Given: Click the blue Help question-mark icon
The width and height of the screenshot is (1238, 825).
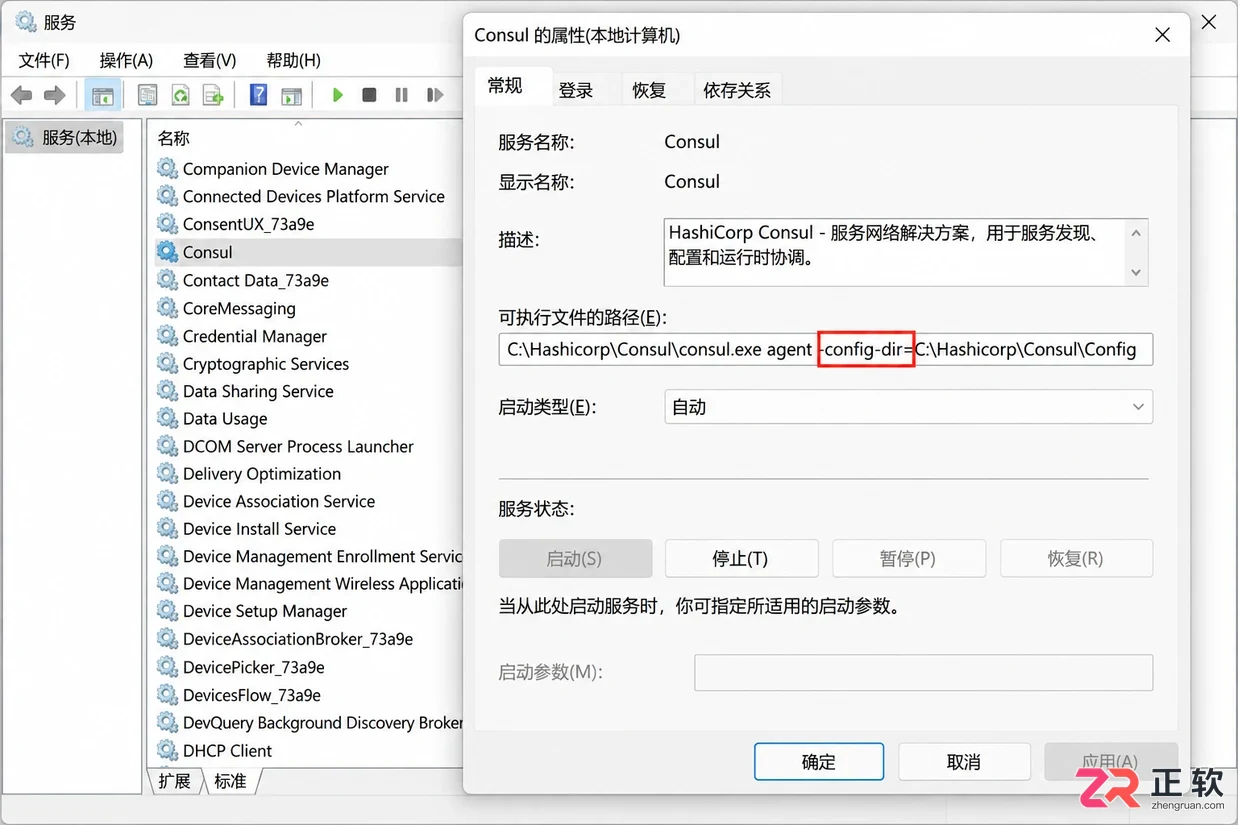Looking at the screenshot, I should click(258, 95).
